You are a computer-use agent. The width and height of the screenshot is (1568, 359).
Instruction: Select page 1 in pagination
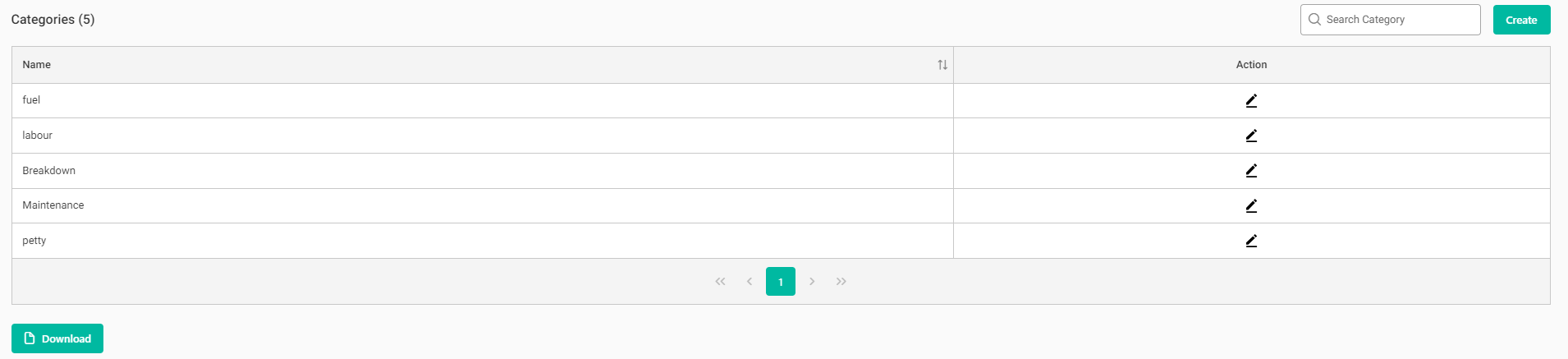click(x=781, y=282)
